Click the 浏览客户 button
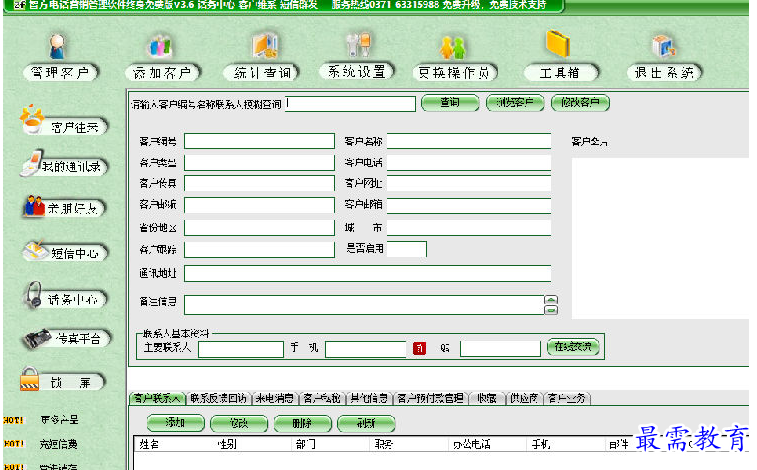The width and height of the screenshot is (757, 470). 515,102
